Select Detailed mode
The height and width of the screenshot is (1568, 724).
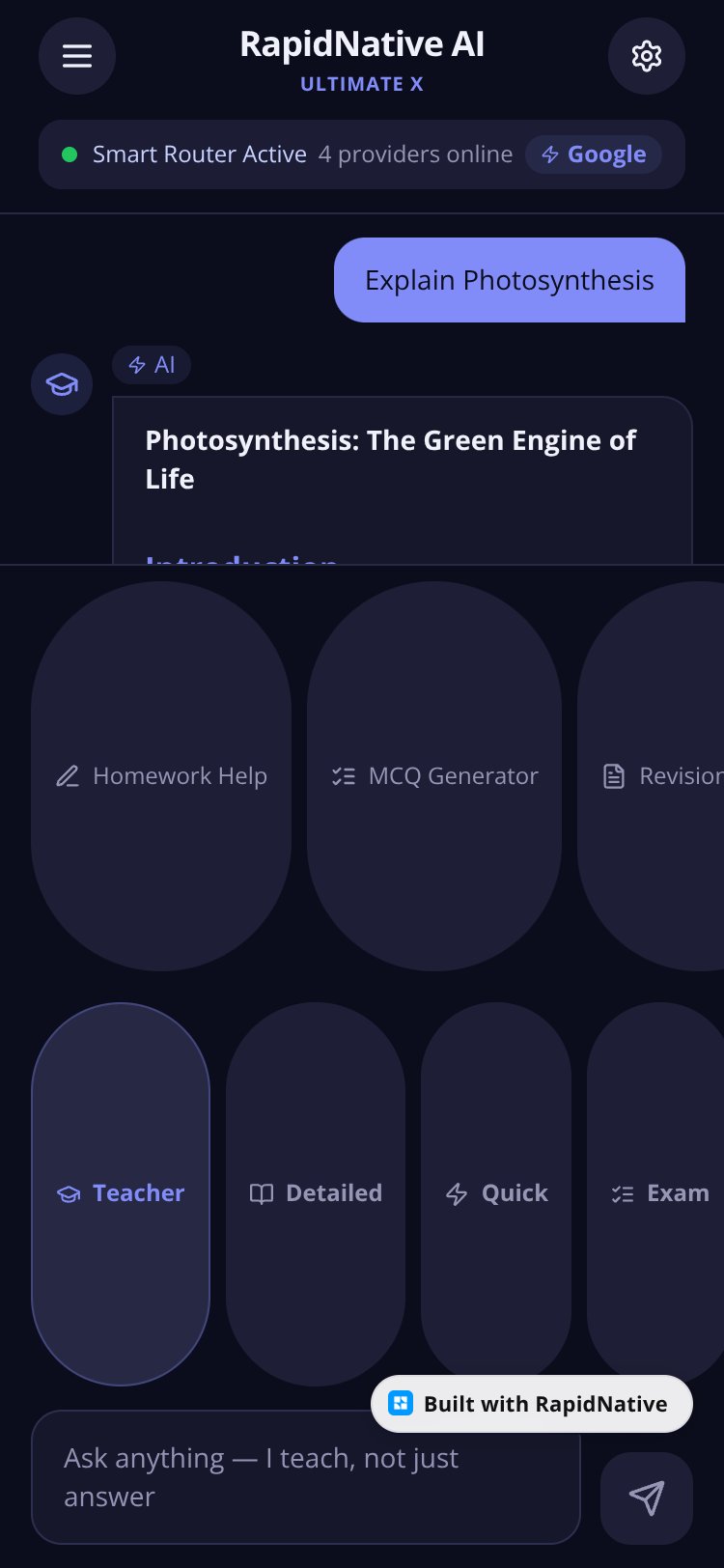click(316, 1193)
